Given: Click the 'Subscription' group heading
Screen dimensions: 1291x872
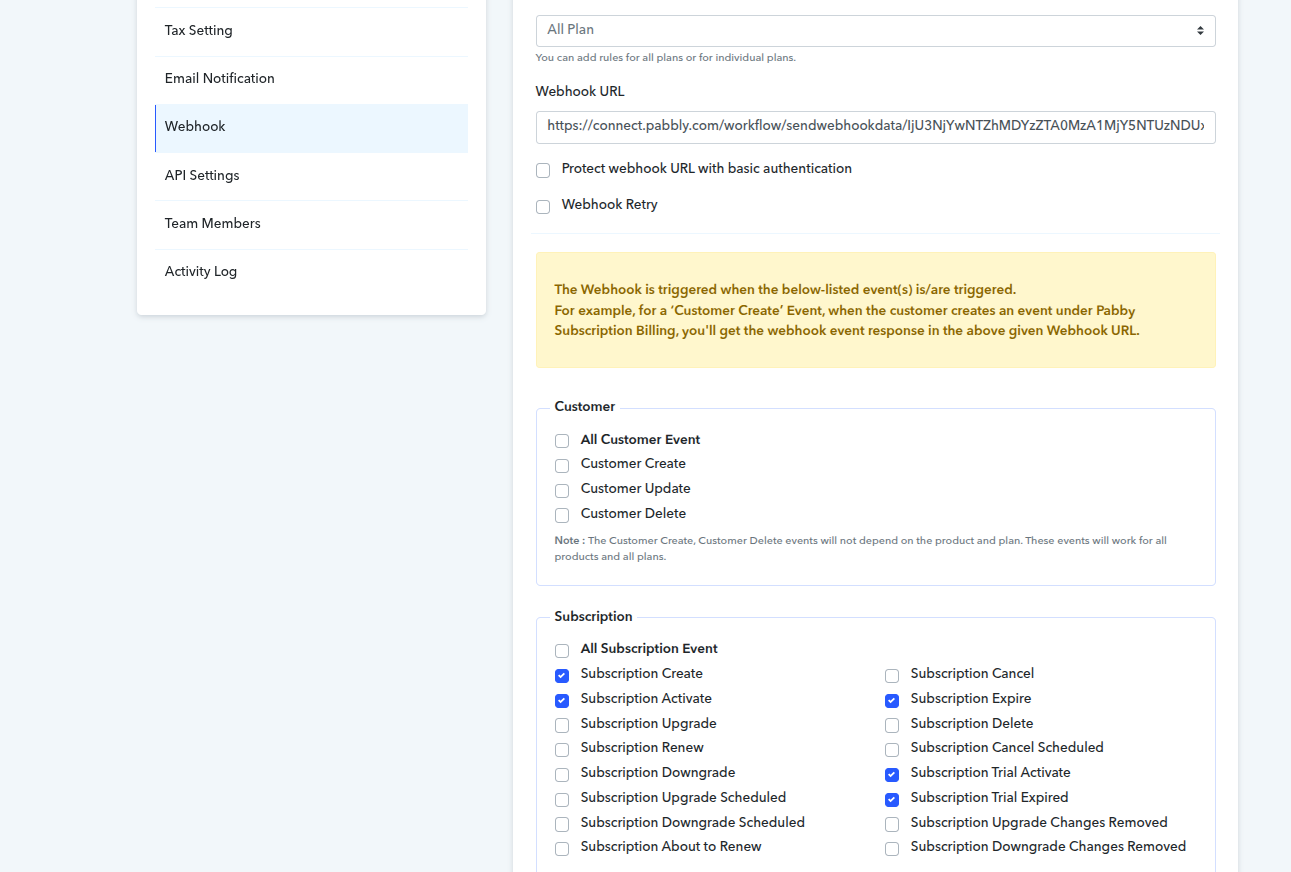Looking at the screenshot, I should pyautogui.click(x=594, y=617).
